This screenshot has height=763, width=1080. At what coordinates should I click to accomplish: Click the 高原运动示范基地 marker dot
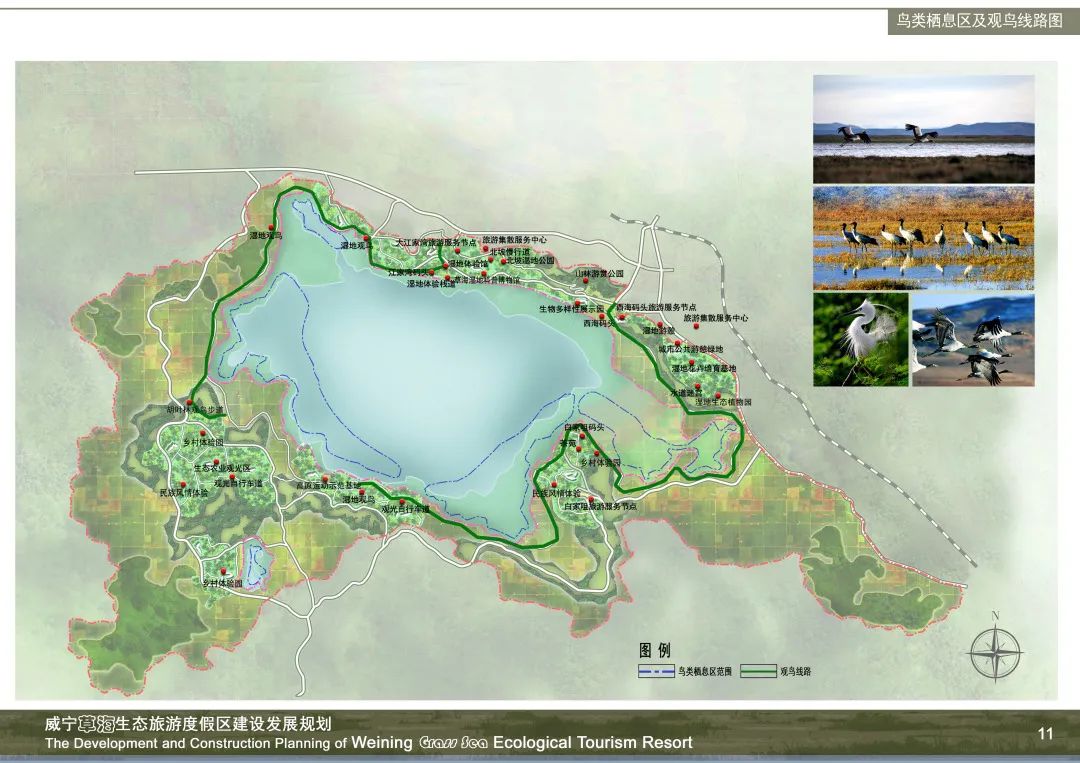325,480
